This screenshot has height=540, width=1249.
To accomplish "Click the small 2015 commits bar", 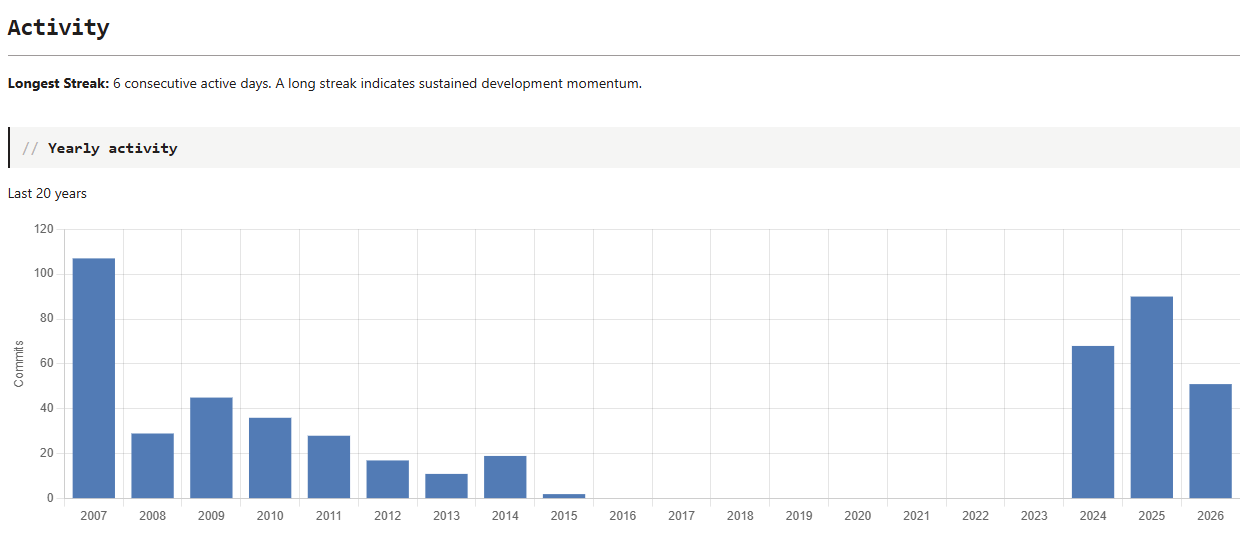I will [x=564, y=496].
